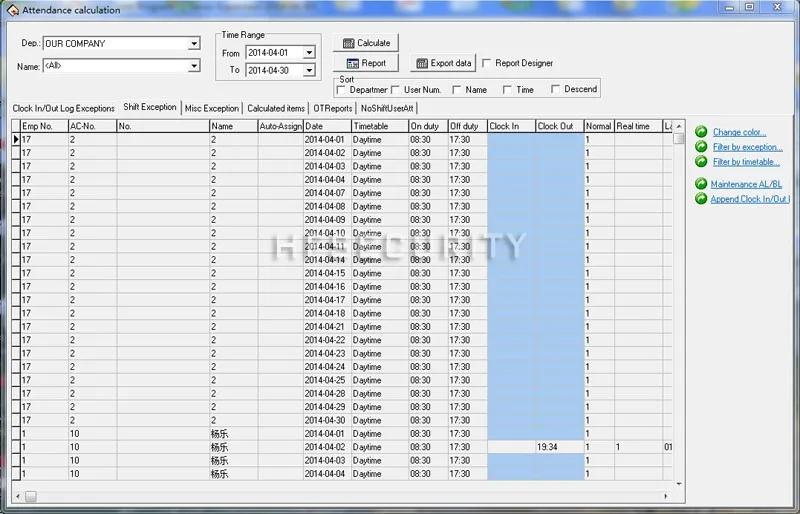Switch to Clock In/Out Log Exceptions tab
The height and width of the screenshot is (514, 800).
64,108
